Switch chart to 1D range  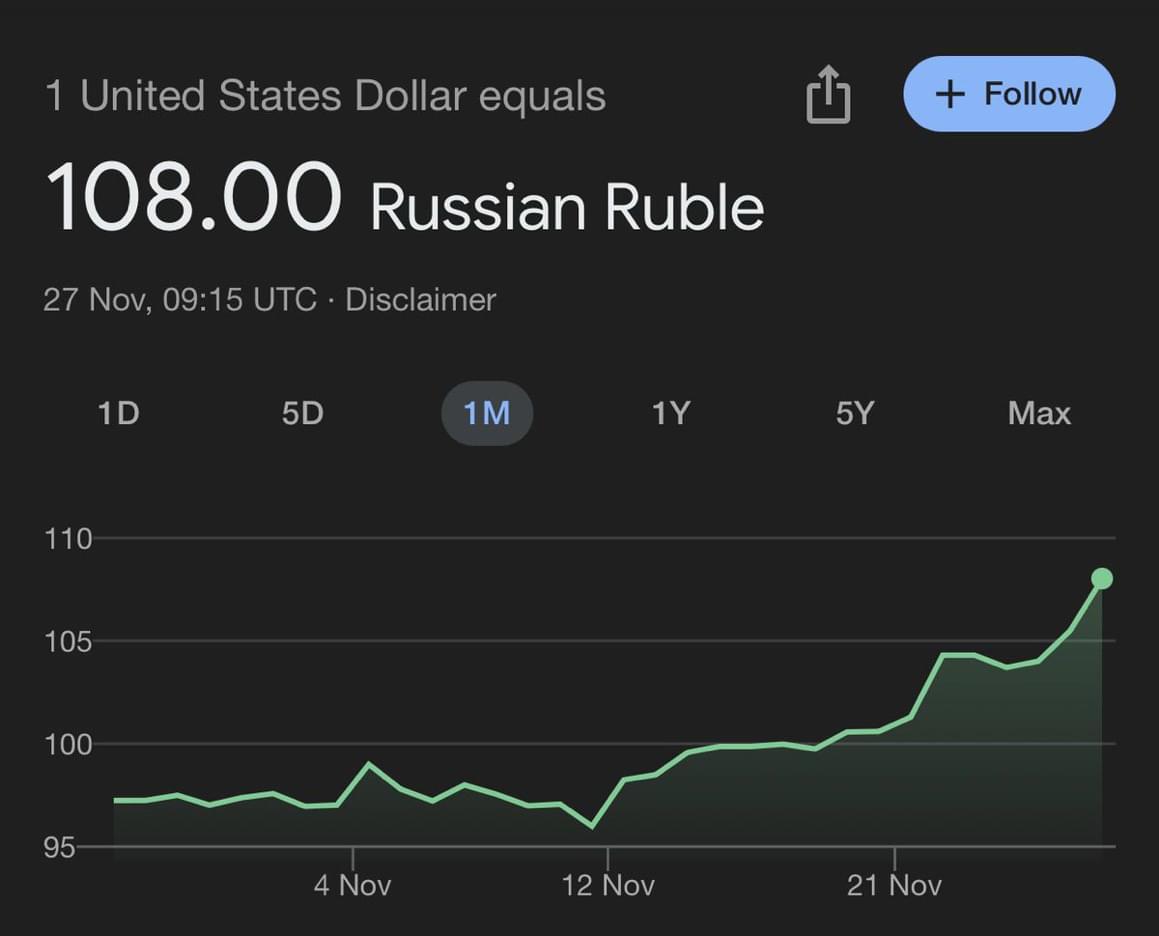(118, 413)
